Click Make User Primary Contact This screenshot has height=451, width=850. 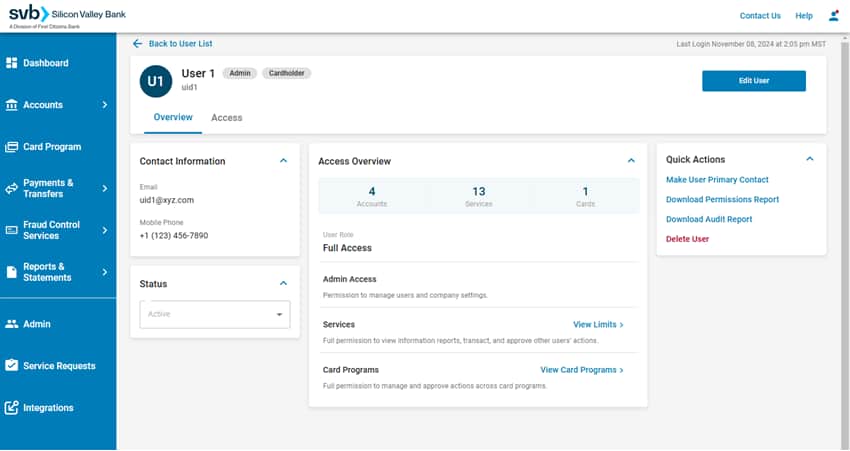717,179
